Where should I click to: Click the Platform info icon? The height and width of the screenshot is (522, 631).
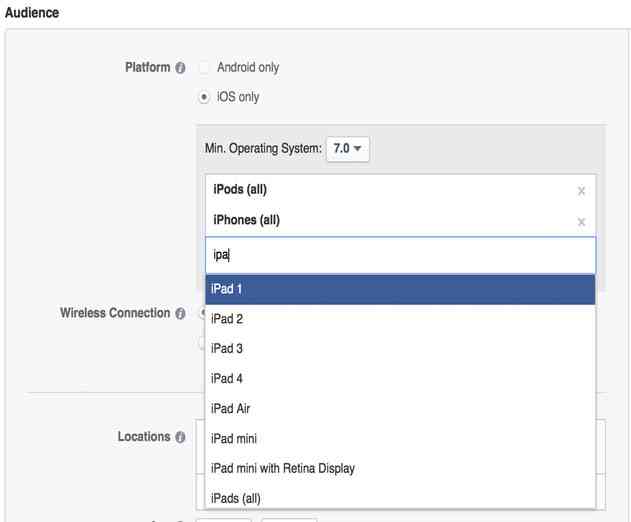point(180,68)
